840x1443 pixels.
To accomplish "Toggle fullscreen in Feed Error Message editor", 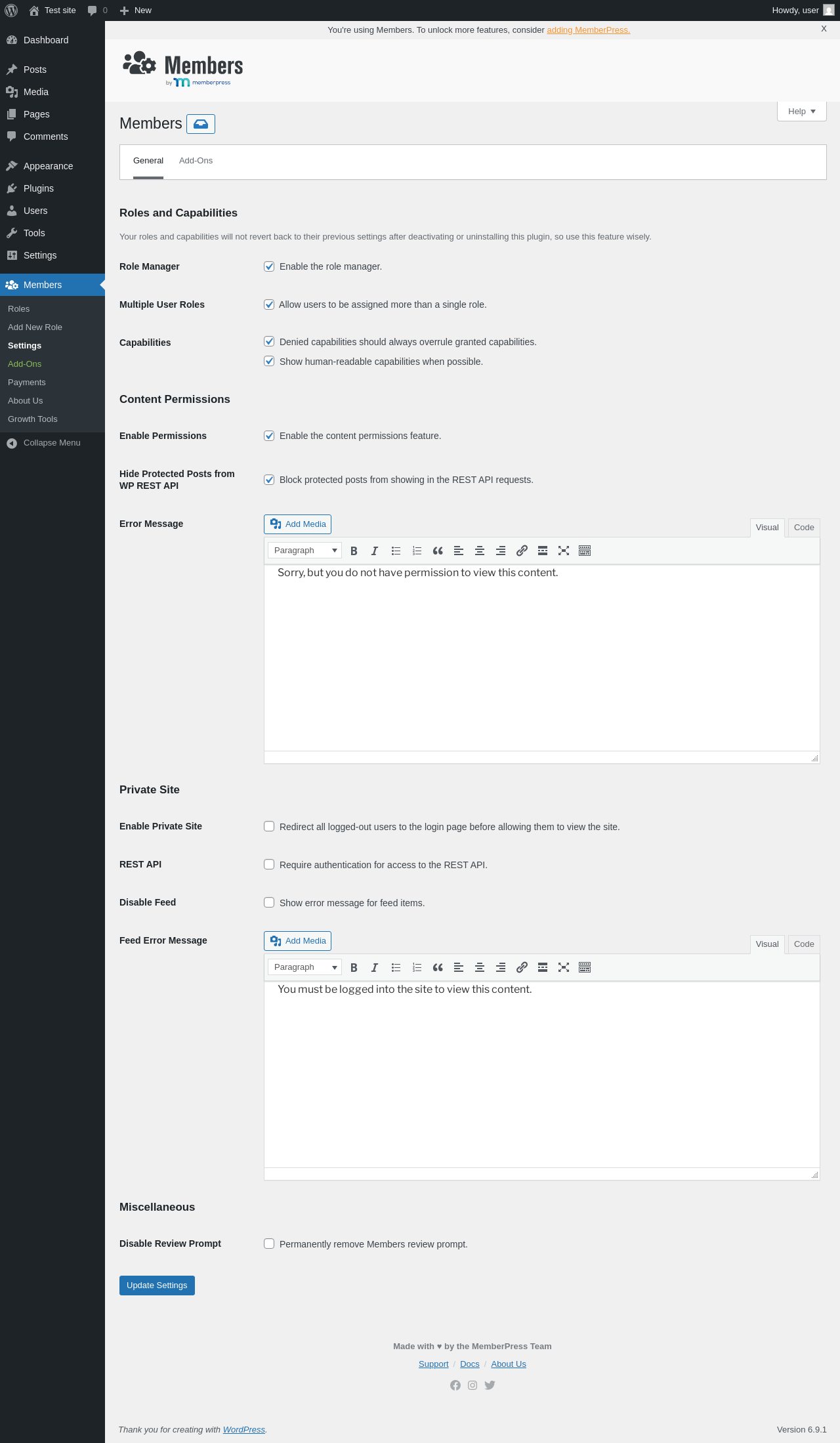I will point(564,968).
